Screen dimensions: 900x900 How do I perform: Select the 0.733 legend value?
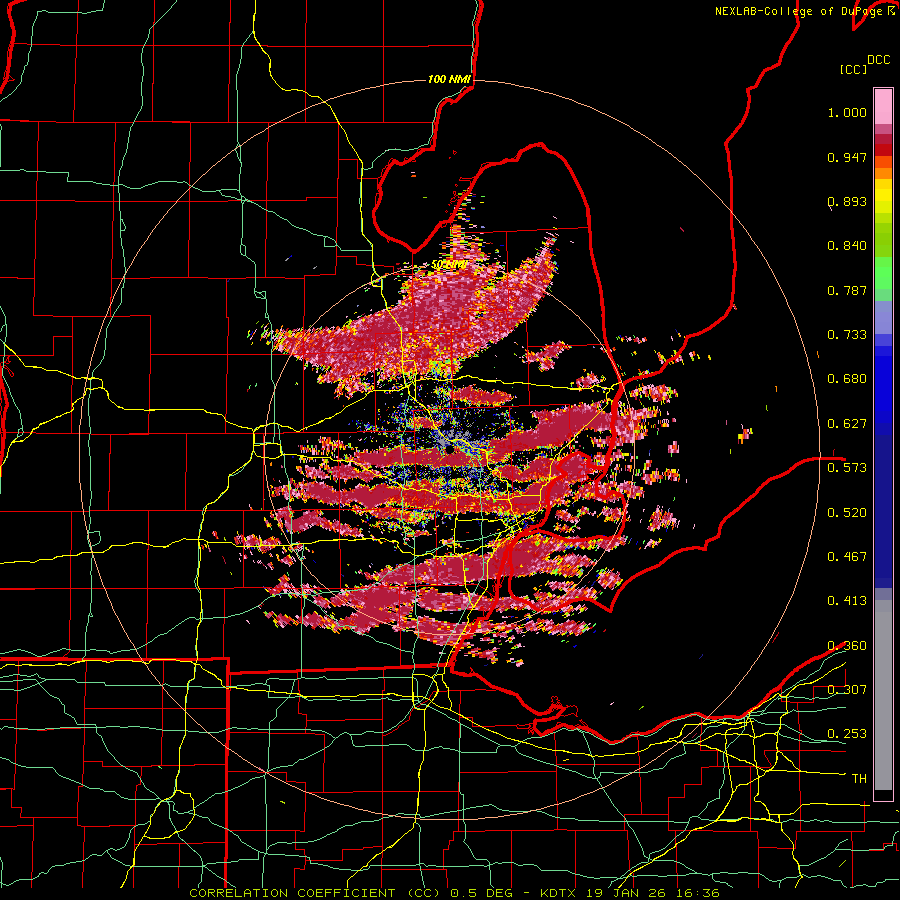point(847,335)
